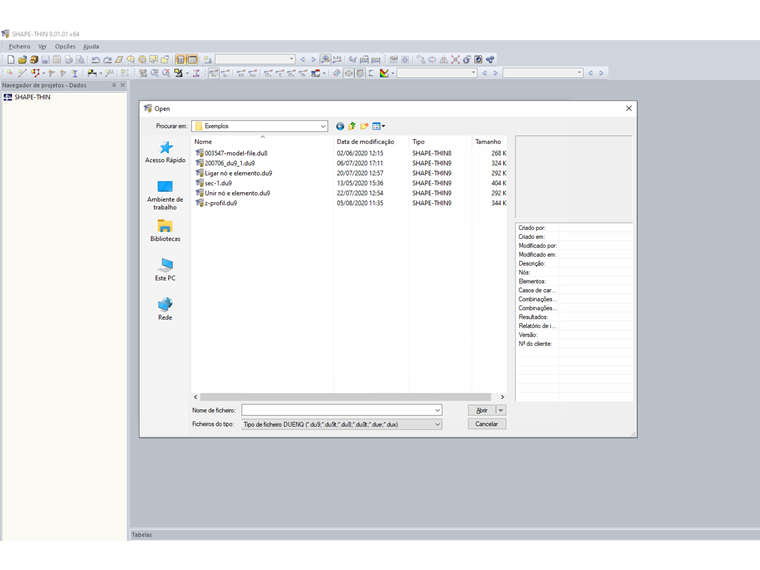Image resolution: width=760 pixels, height=570 pixels.
Task: Click the Save disk icon
Action: click(x=45, y=60)
